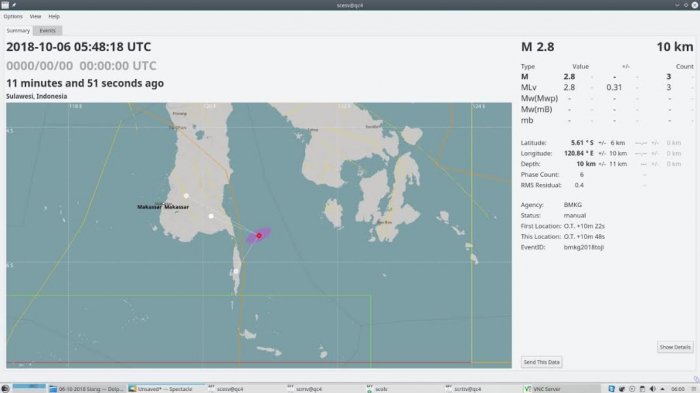The image size is (700, 393).
Task: Click the Show Details button
Action: 675,347
